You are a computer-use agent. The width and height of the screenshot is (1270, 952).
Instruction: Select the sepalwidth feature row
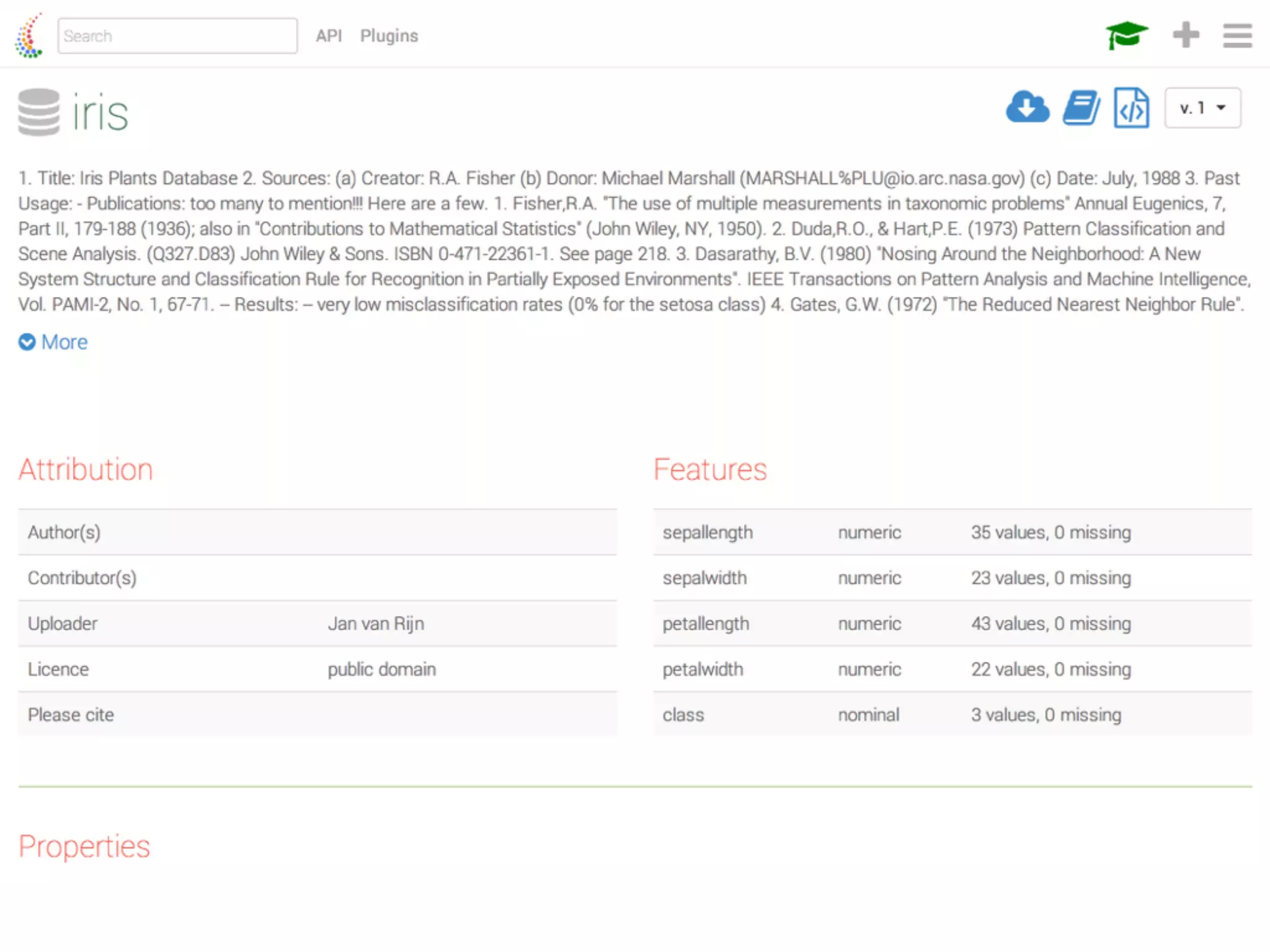point(704,578)
